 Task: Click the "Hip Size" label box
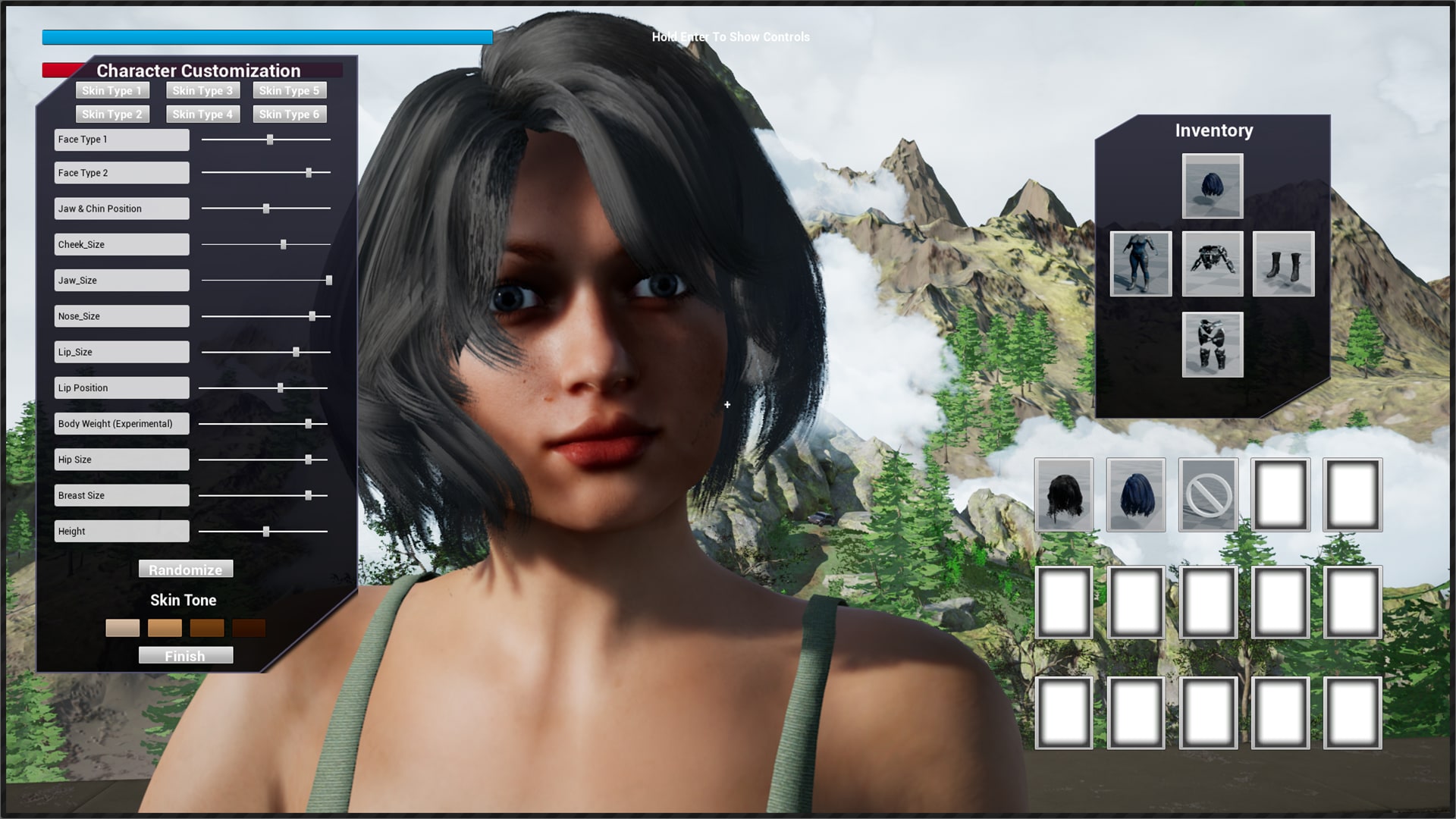pyautogui.click(x=121, y=460)
